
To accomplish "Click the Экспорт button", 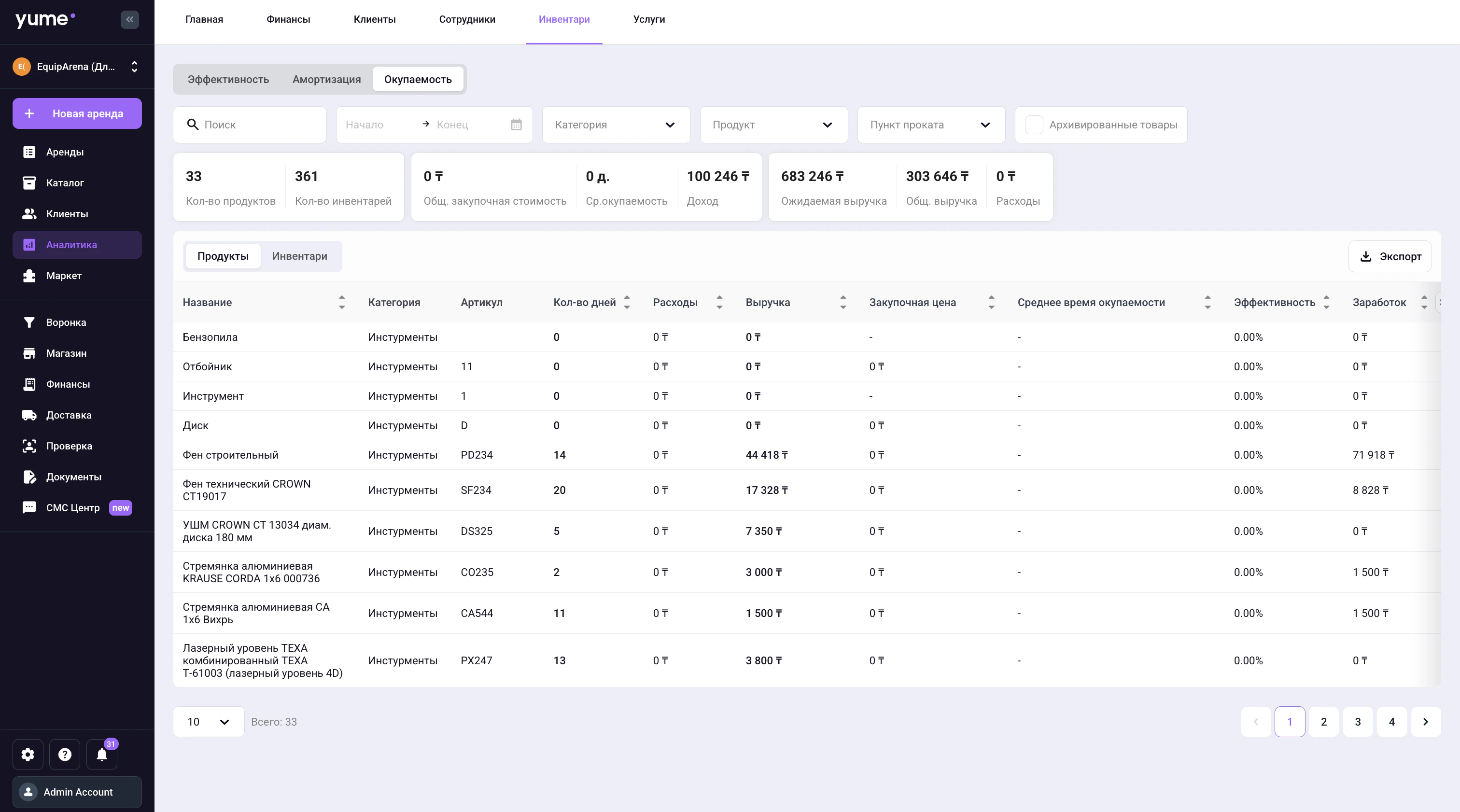I will point(1390,256).
